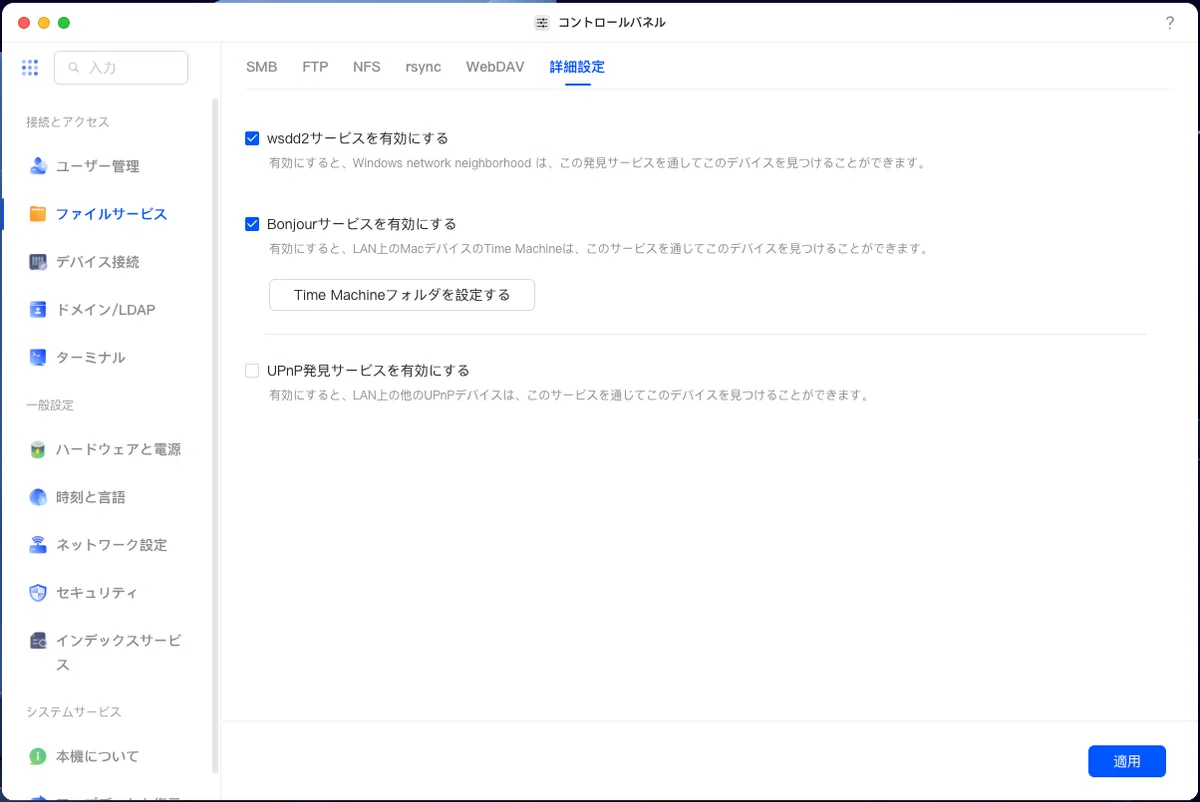The image size is (1200, 802).
Task: Open the FTP tab
Action: 315,67
